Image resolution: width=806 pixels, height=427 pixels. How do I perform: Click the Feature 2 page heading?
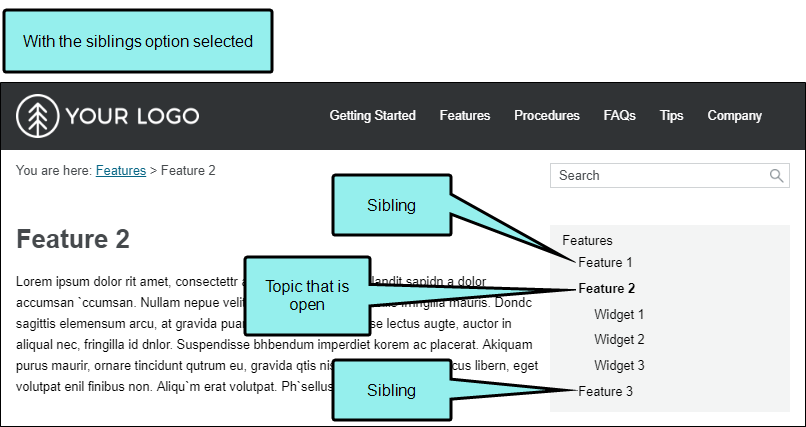click(73, 239)
